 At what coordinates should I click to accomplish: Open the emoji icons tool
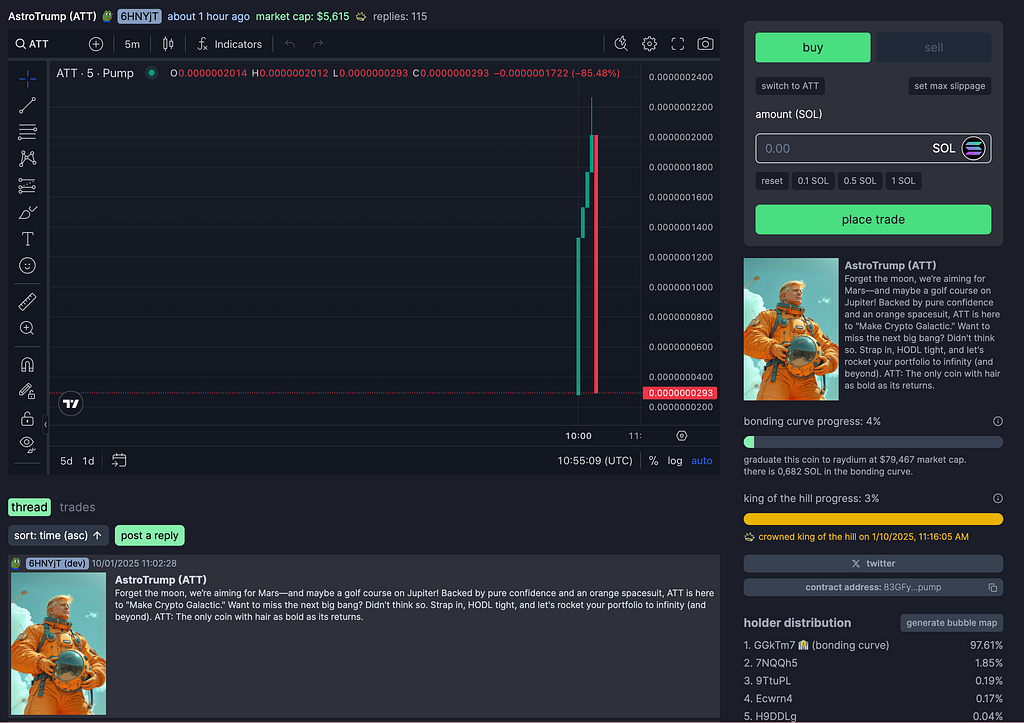(27, 266)
